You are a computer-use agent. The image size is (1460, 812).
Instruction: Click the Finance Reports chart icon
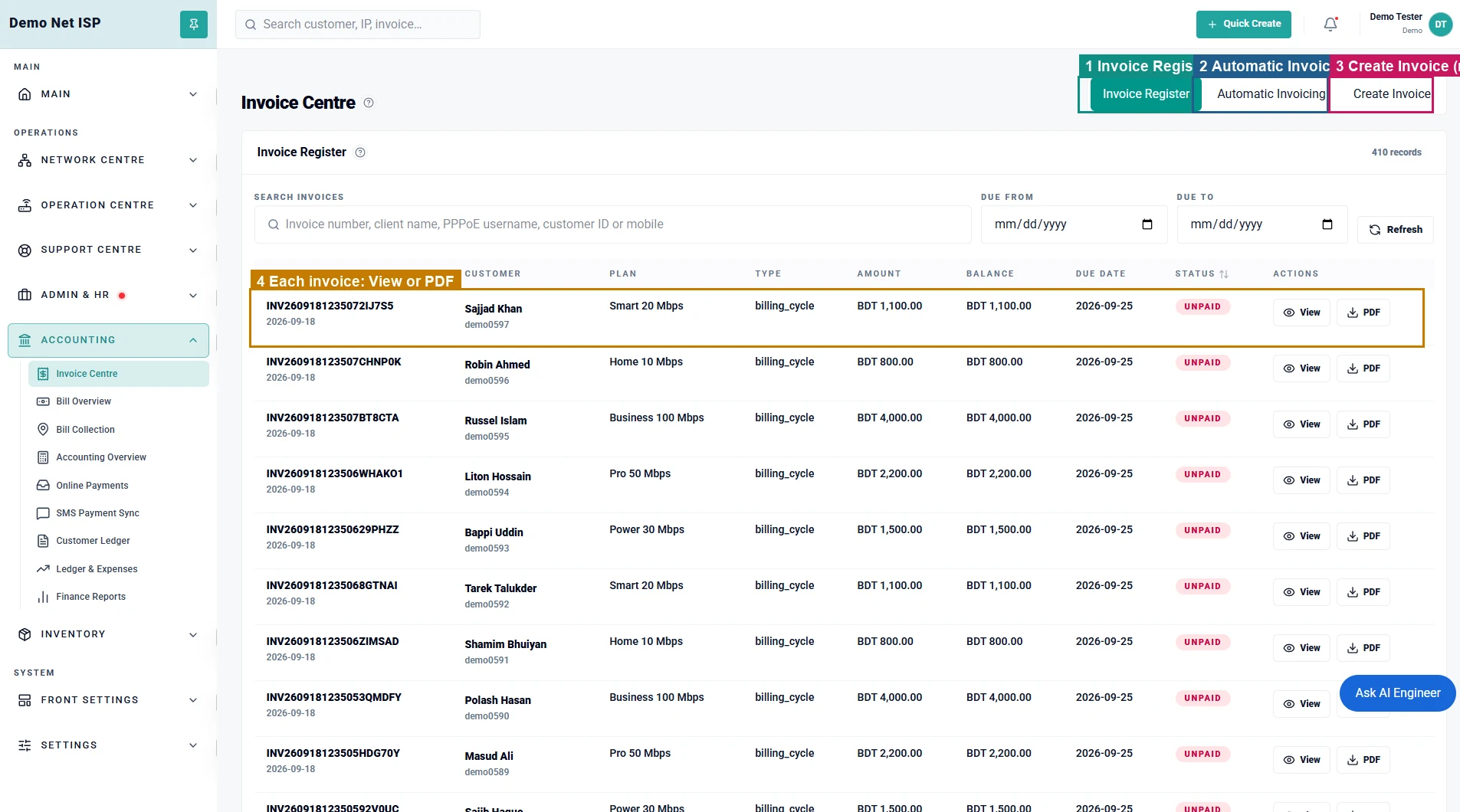click(43, 597)
